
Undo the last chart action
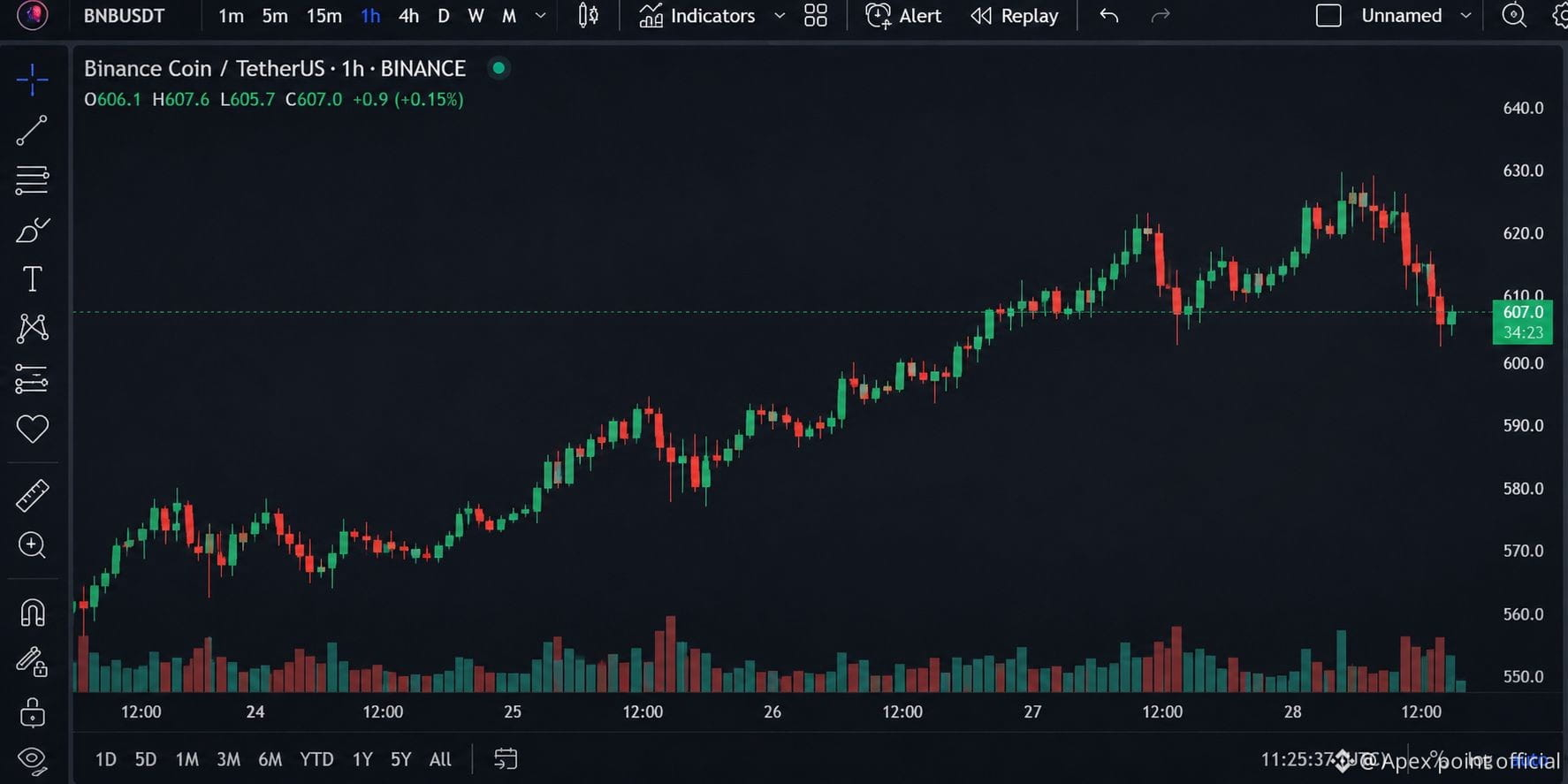[1109, 16]
